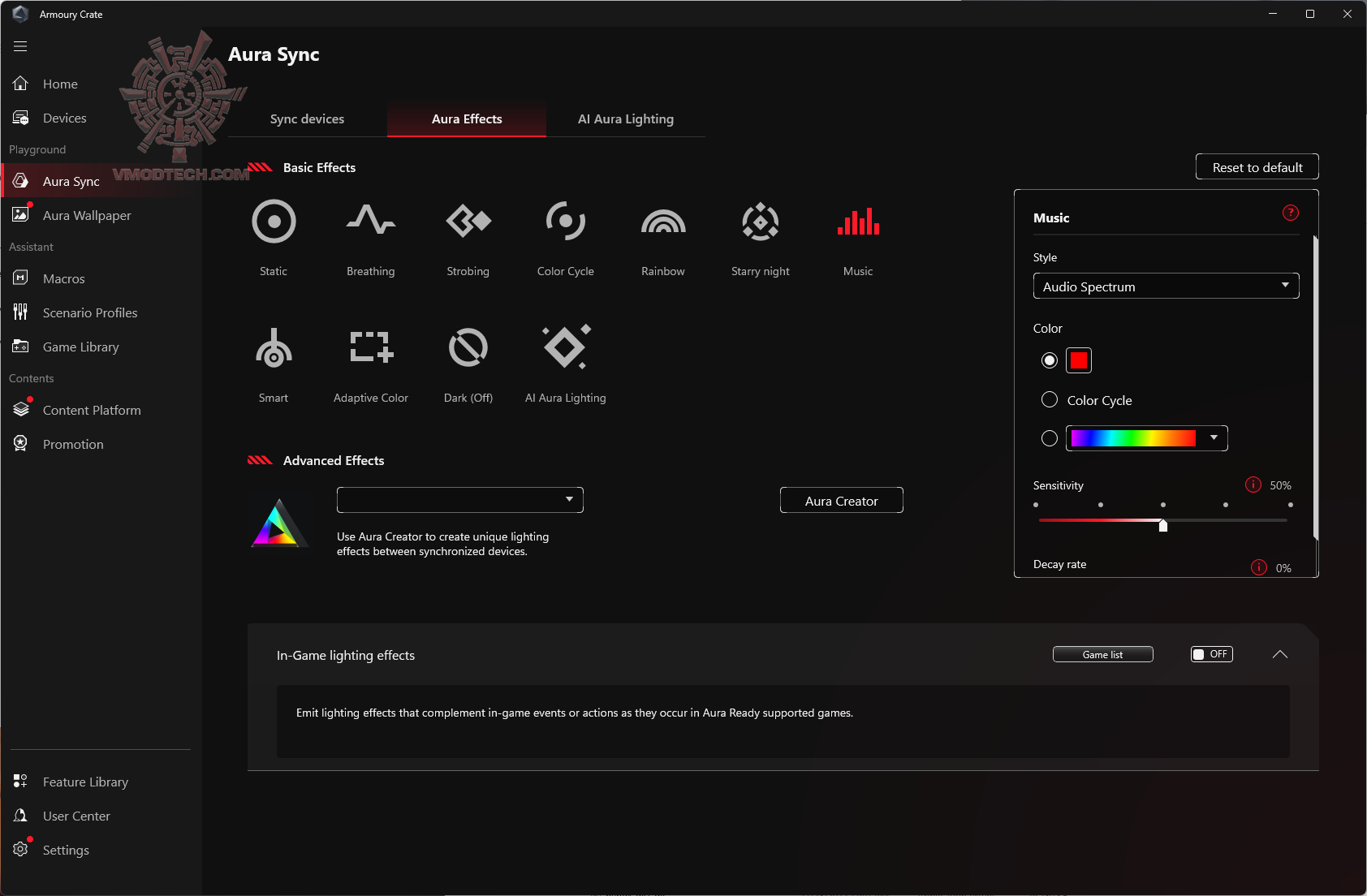Select the Starry night effect
The image size is (1367, 896).
761,222
